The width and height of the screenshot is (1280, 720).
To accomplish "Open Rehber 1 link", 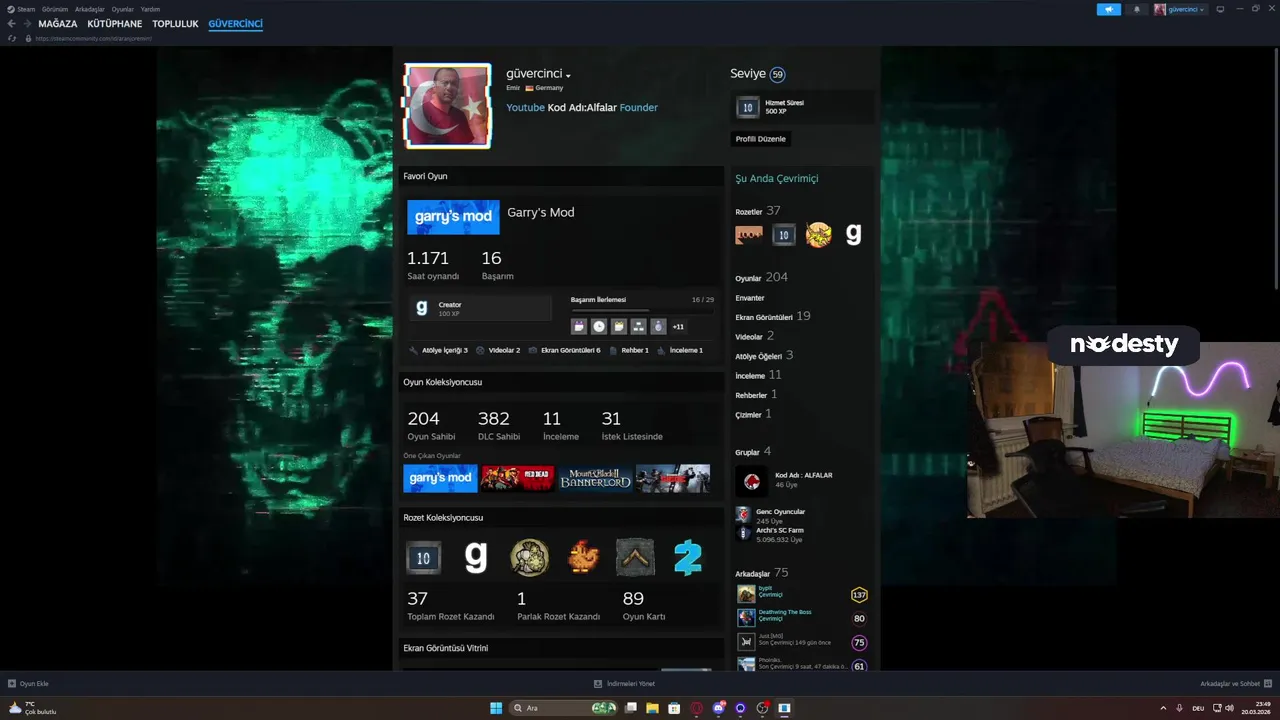I will [x=629, y=350].
